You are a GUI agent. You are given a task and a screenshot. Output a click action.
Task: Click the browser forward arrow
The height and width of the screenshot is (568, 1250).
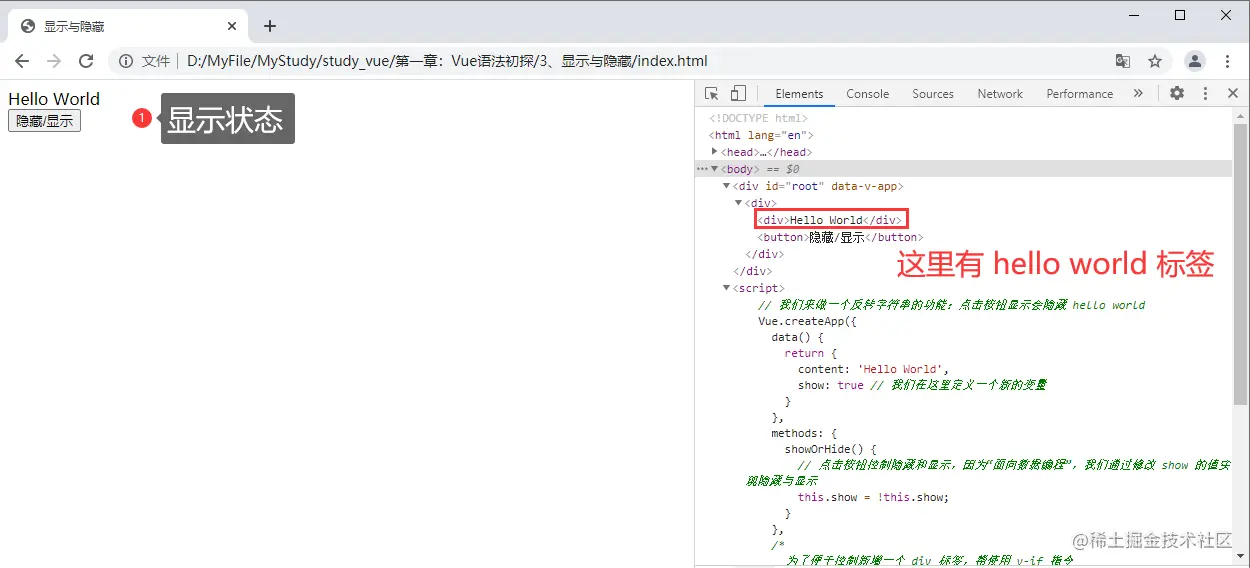[54, 61]
